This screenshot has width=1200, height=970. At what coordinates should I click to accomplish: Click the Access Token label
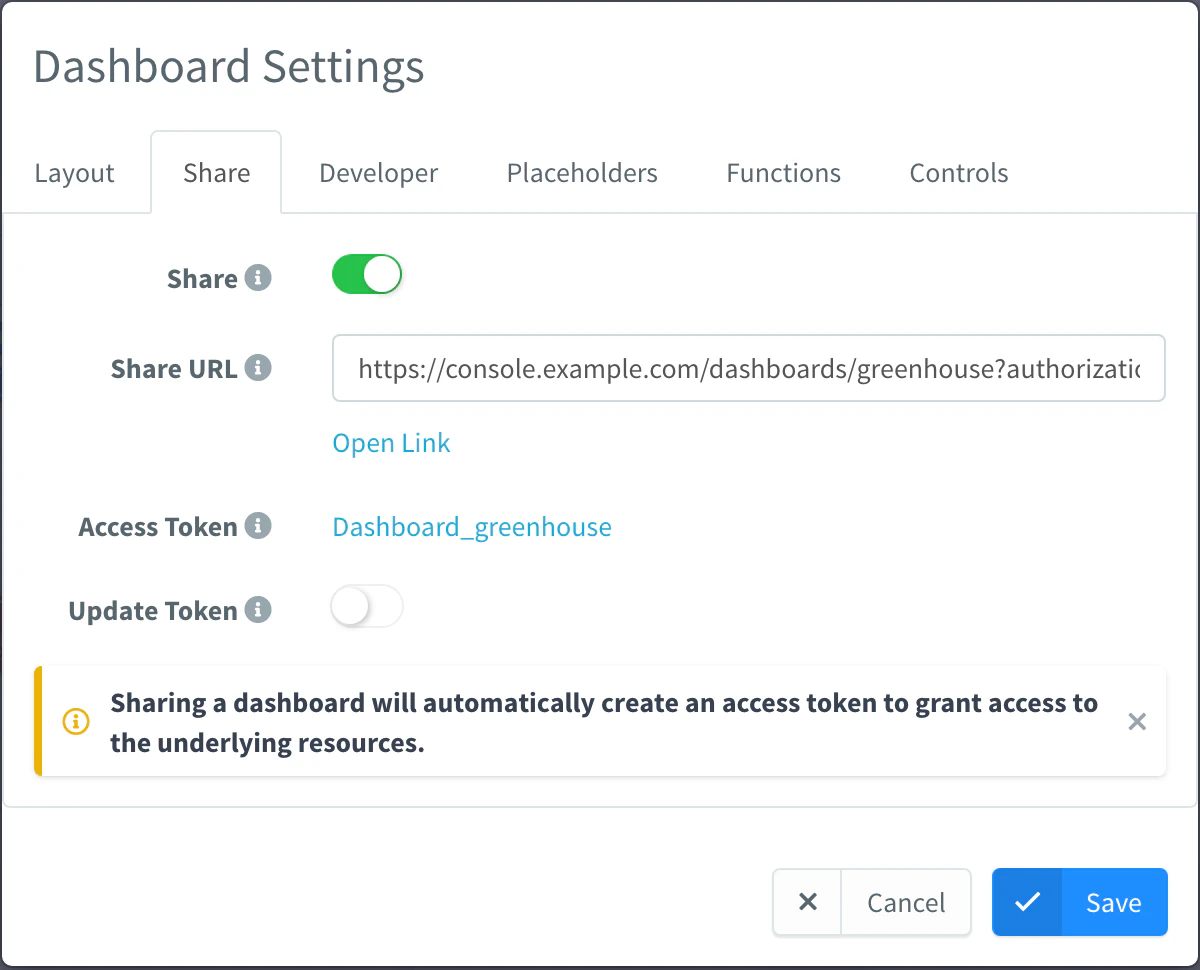(x=158, y=526)
